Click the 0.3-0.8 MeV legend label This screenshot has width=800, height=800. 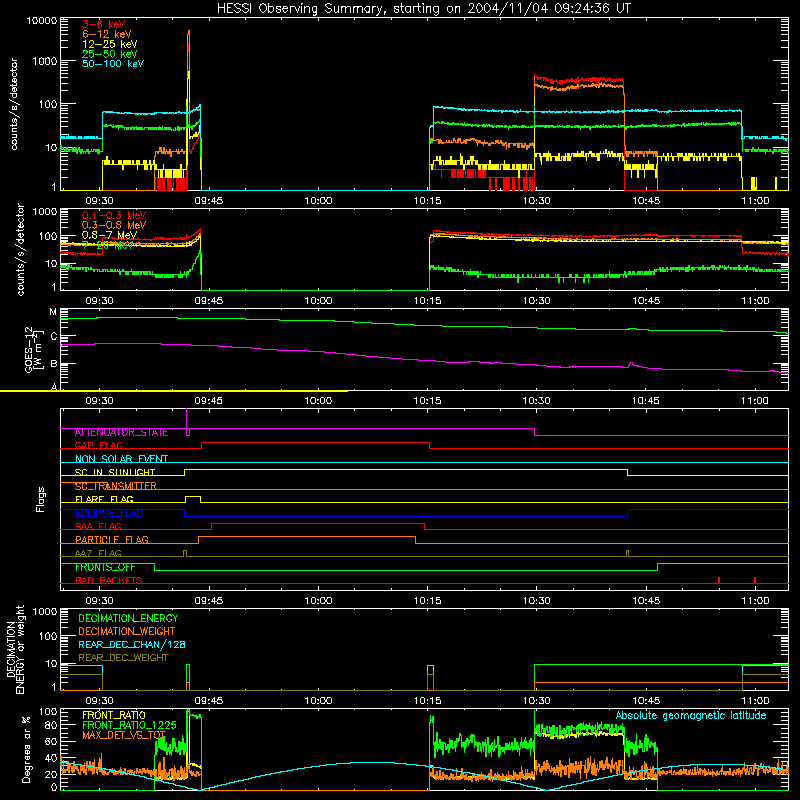pos(114,225)
